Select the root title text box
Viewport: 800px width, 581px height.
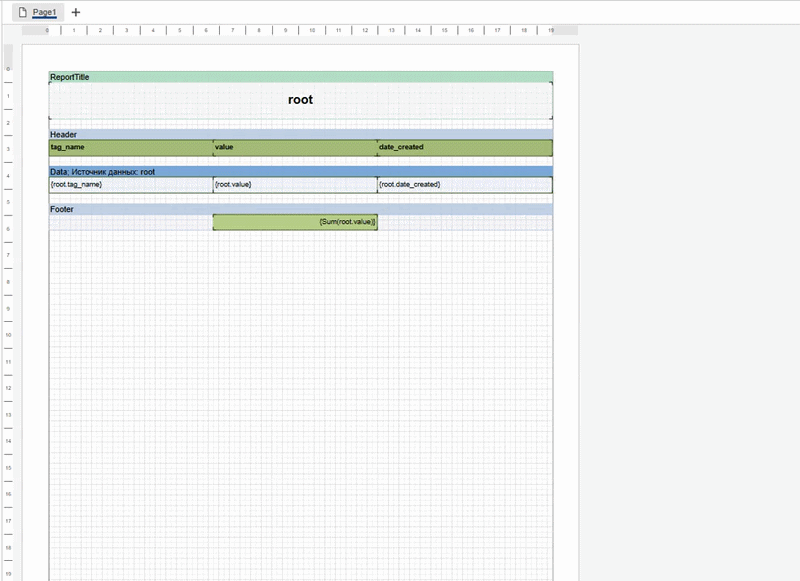click(x=300, y=100)
